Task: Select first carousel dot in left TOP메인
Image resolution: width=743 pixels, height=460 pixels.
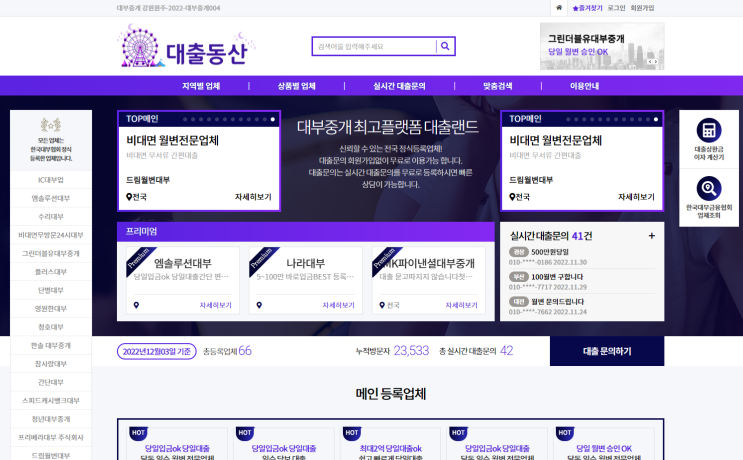Action: pos(185,119)
